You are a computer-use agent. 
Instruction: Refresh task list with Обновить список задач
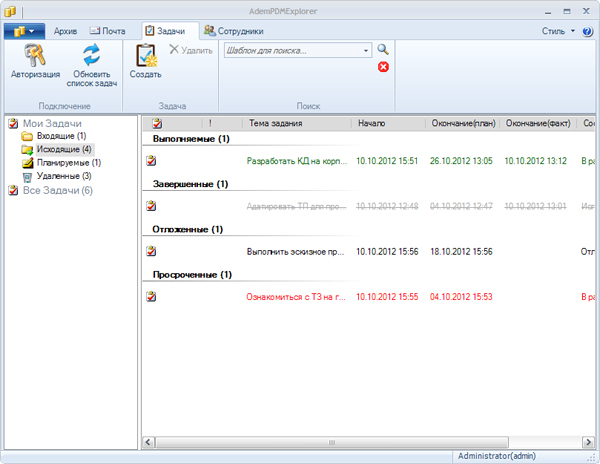click(92, 66)
